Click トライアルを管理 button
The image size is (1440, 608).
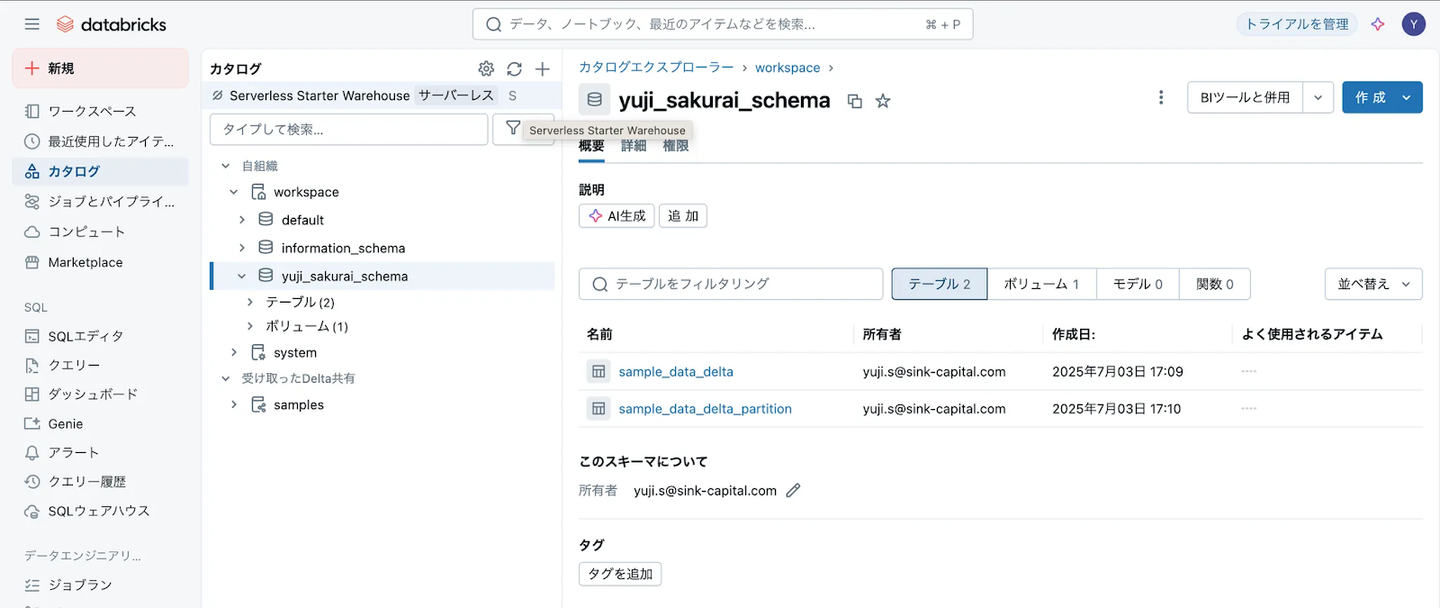coord(1297,24)
